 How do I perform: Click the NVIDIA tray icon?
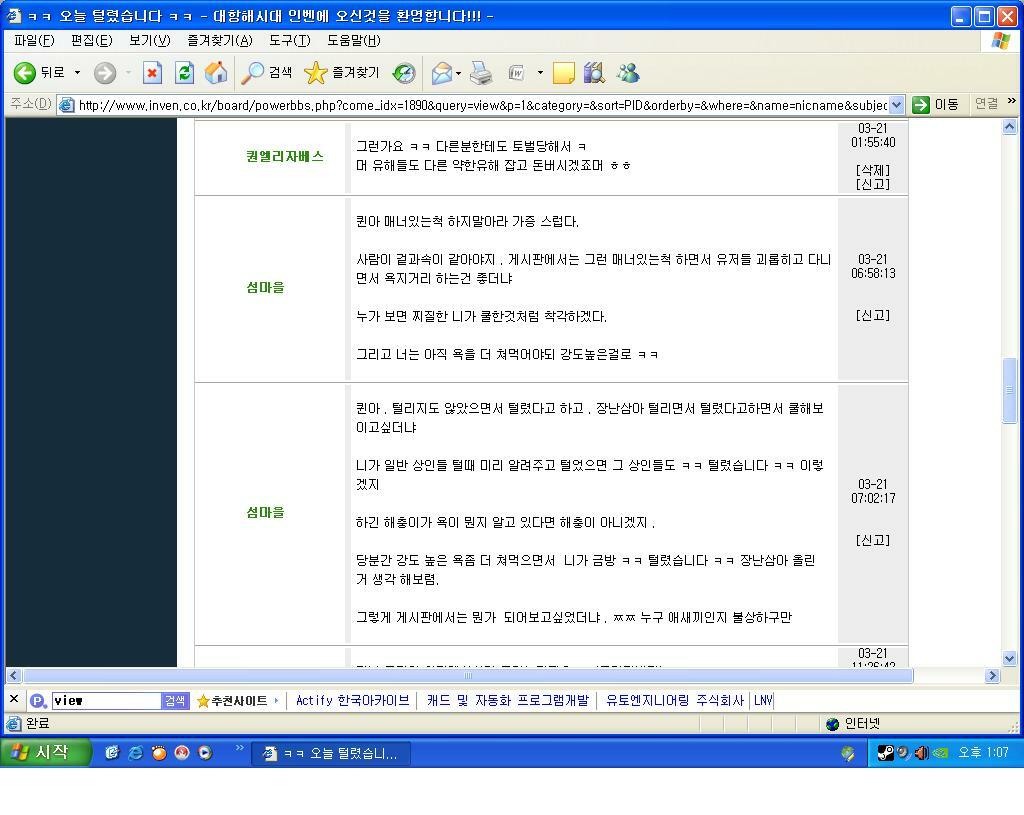pyautogui.click(x=939, y=753)
